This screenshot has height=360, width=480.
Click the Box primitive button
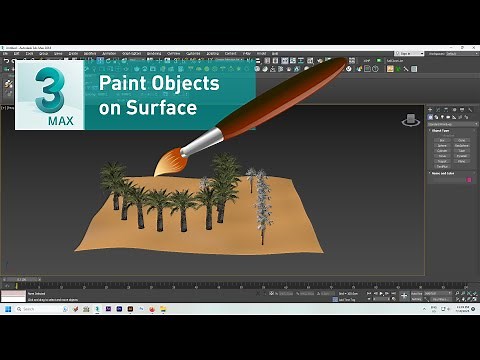coord(442,140)
